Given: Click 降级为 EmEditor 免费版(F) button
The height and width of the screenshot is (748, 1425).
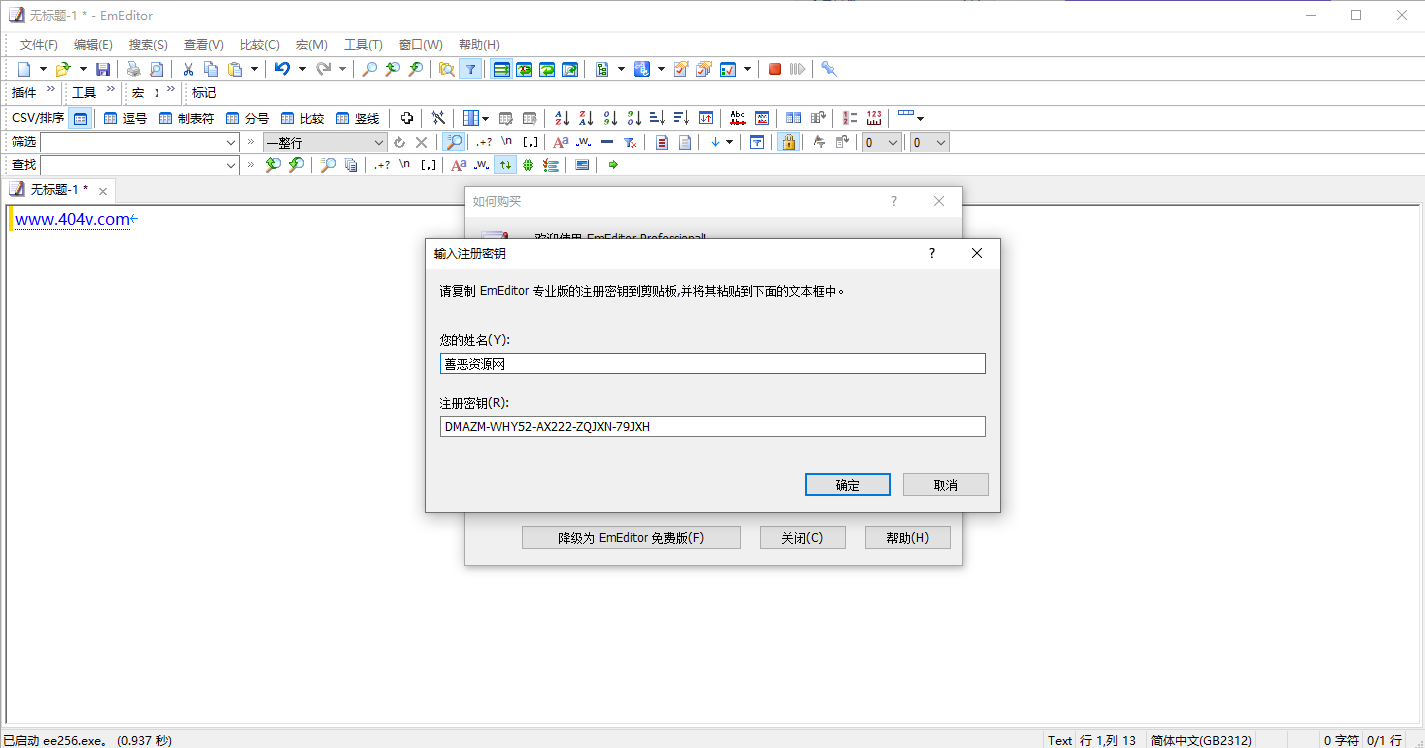Looking at the screenshot, I should pyautogui.click(x=631, y=538).
